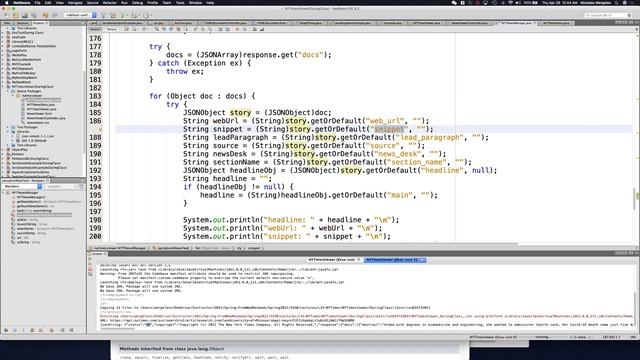
Task: Click the Open Project toolbar icon
Action: click(24, 15)
